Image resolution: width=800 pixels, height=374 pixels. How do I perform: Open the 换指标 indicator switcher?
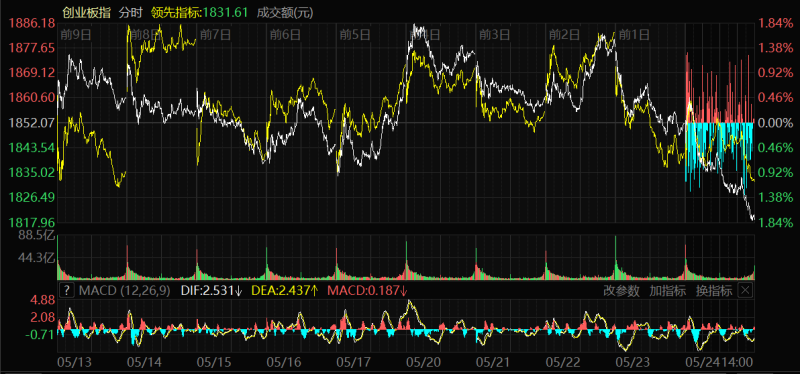[x=714, y=291]
